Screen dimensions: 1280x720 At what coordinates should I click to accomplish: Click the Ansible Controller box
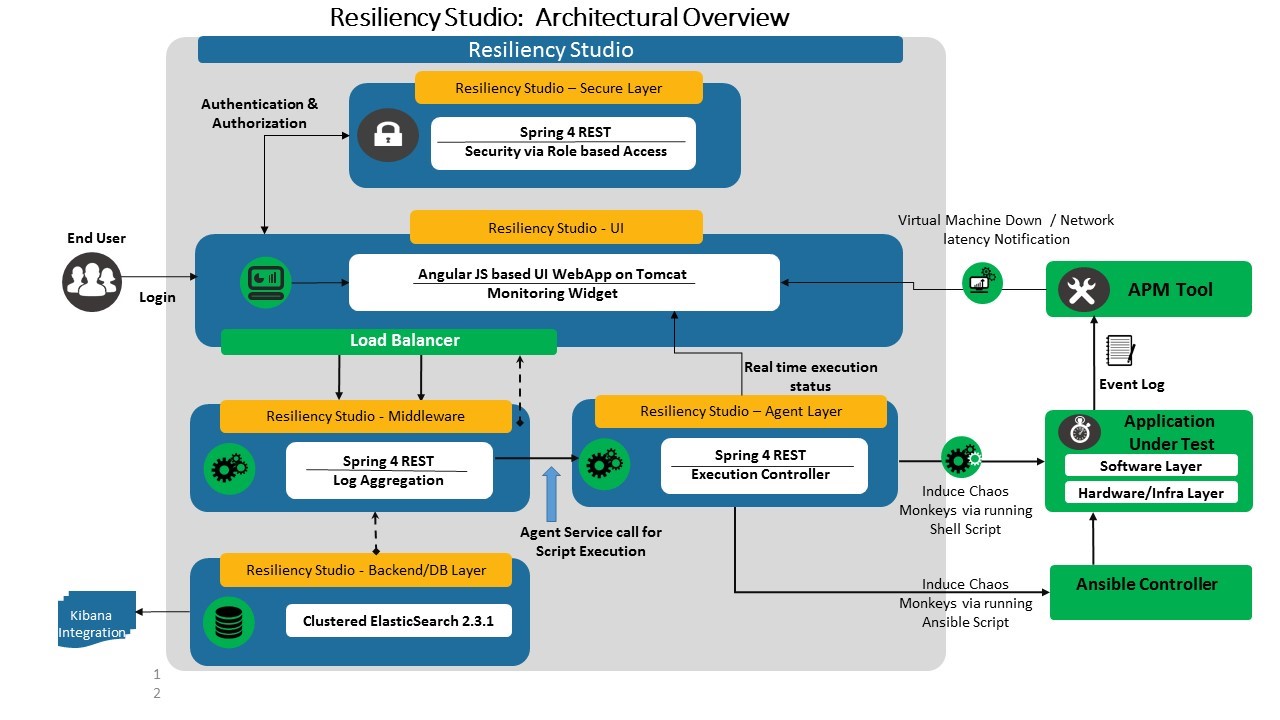point(1150,592)
